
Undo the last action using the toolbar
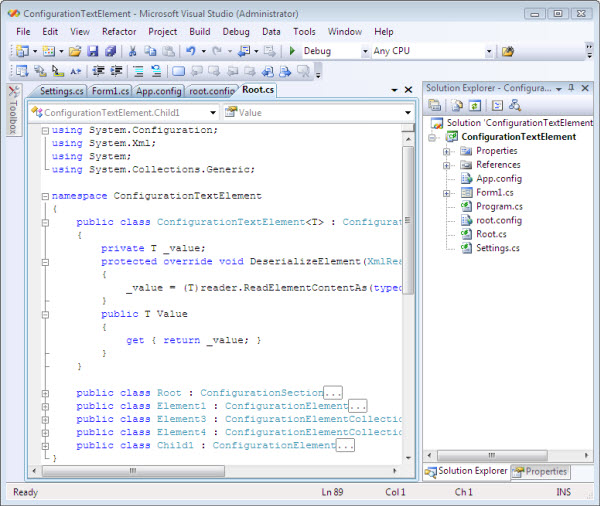[191, 51]
